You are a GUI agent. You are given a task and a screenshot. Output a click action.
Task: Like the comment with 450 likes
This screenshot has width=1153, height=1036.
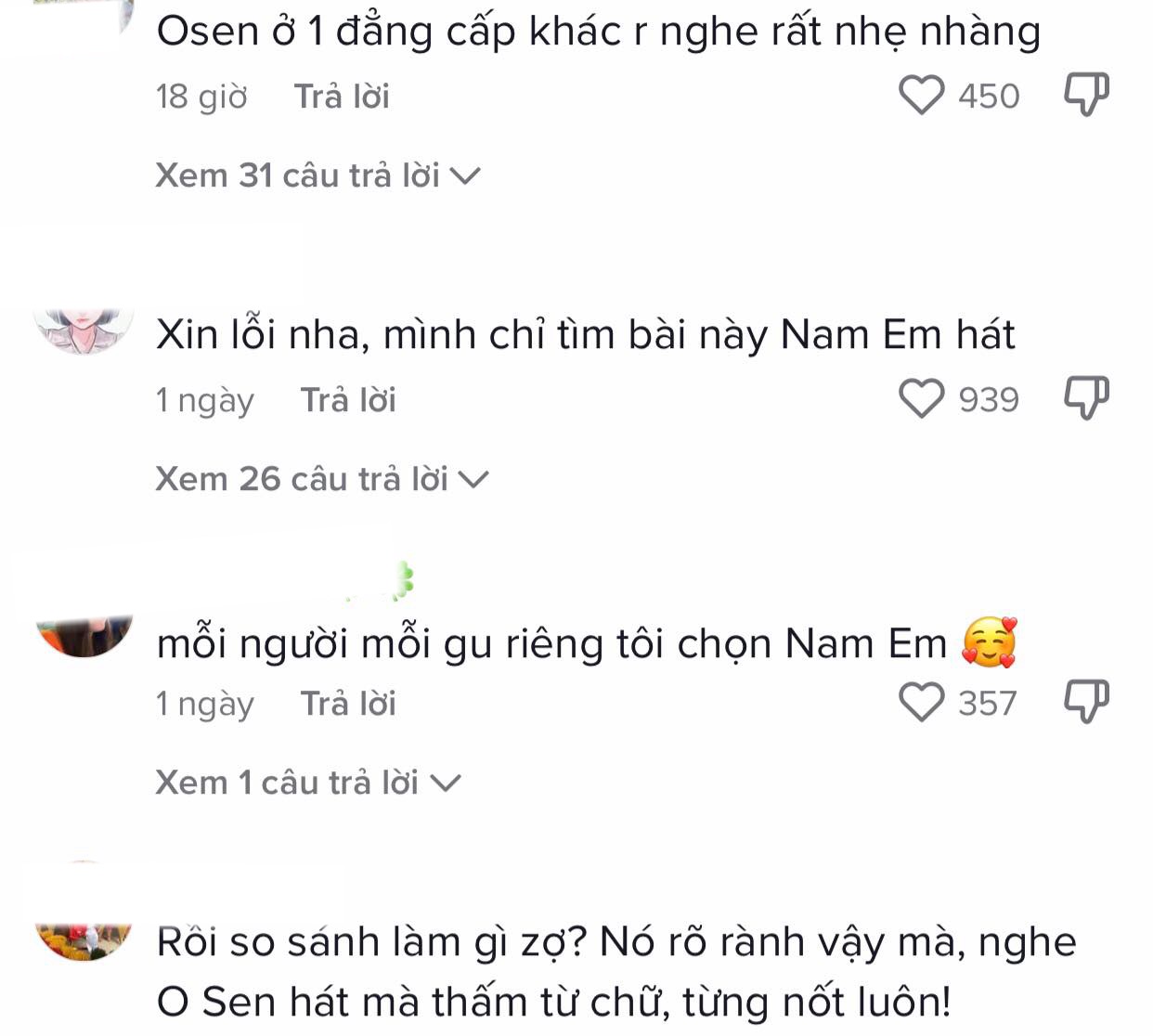tap(921, 96)
